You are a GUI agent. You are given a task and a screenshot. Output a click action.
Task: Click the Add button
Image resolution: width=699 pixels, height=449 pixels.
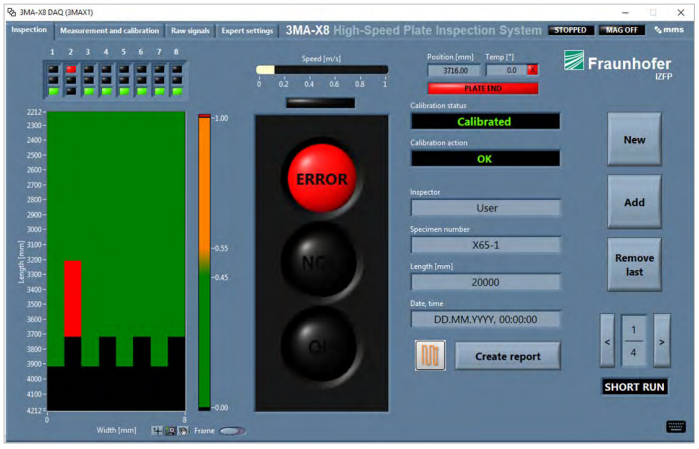point(634,202)
